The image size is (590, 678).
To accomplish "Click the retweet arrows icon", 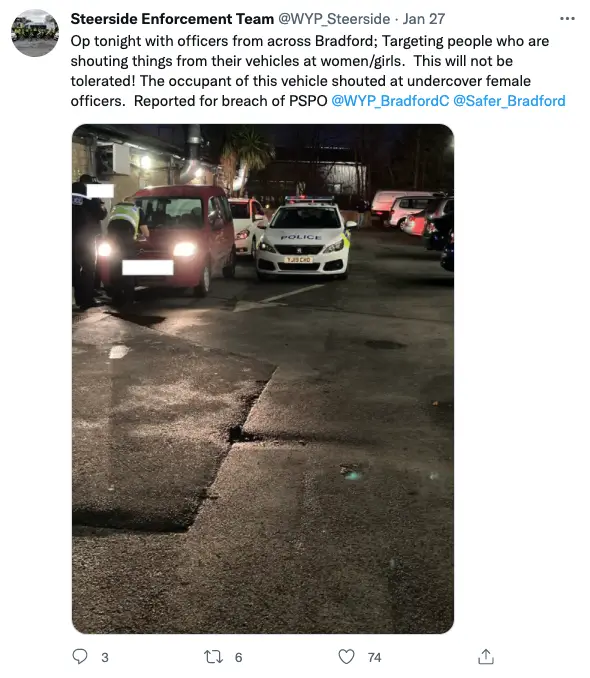I will tap(213, 657).
